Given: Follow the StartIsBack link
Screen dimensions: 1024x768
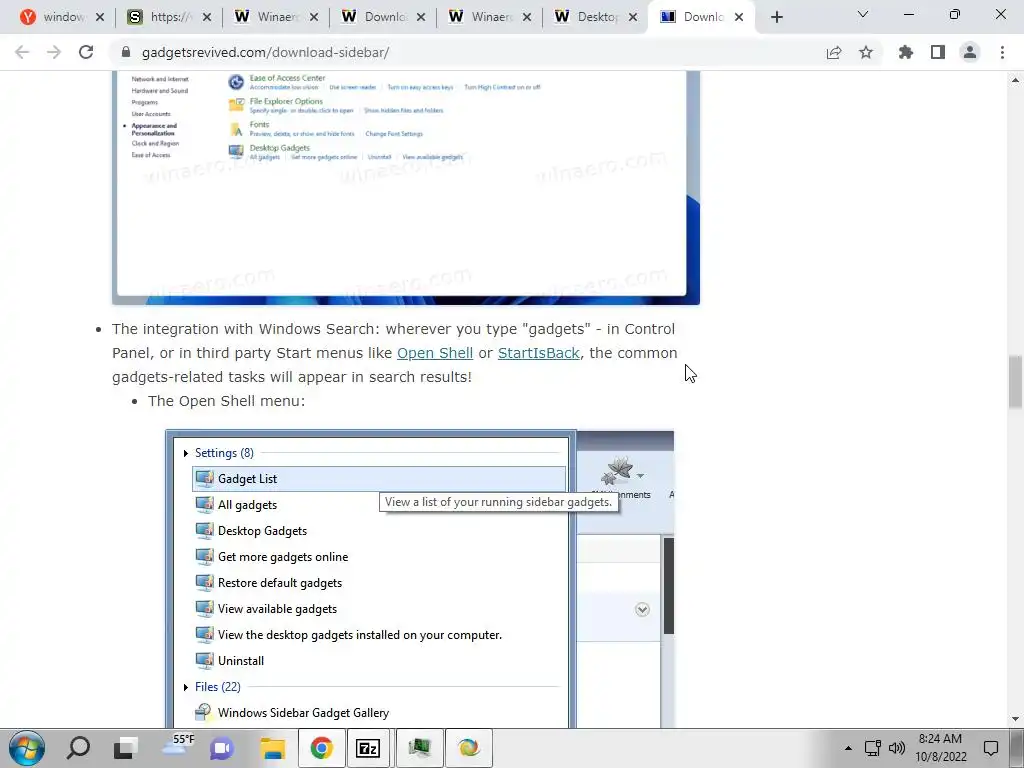Looking at the screenshot, I should (539, 353).
